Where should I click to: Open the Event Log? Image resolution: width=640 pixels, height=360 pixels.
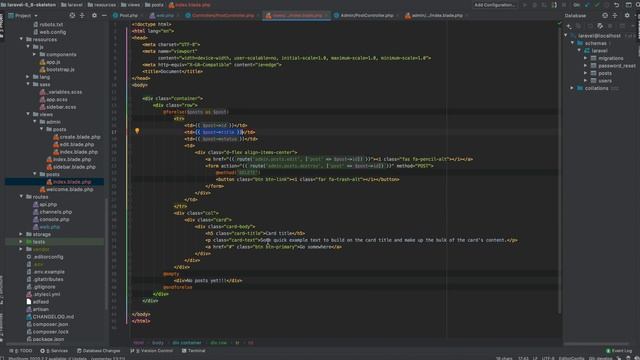[x=619, y=351]
